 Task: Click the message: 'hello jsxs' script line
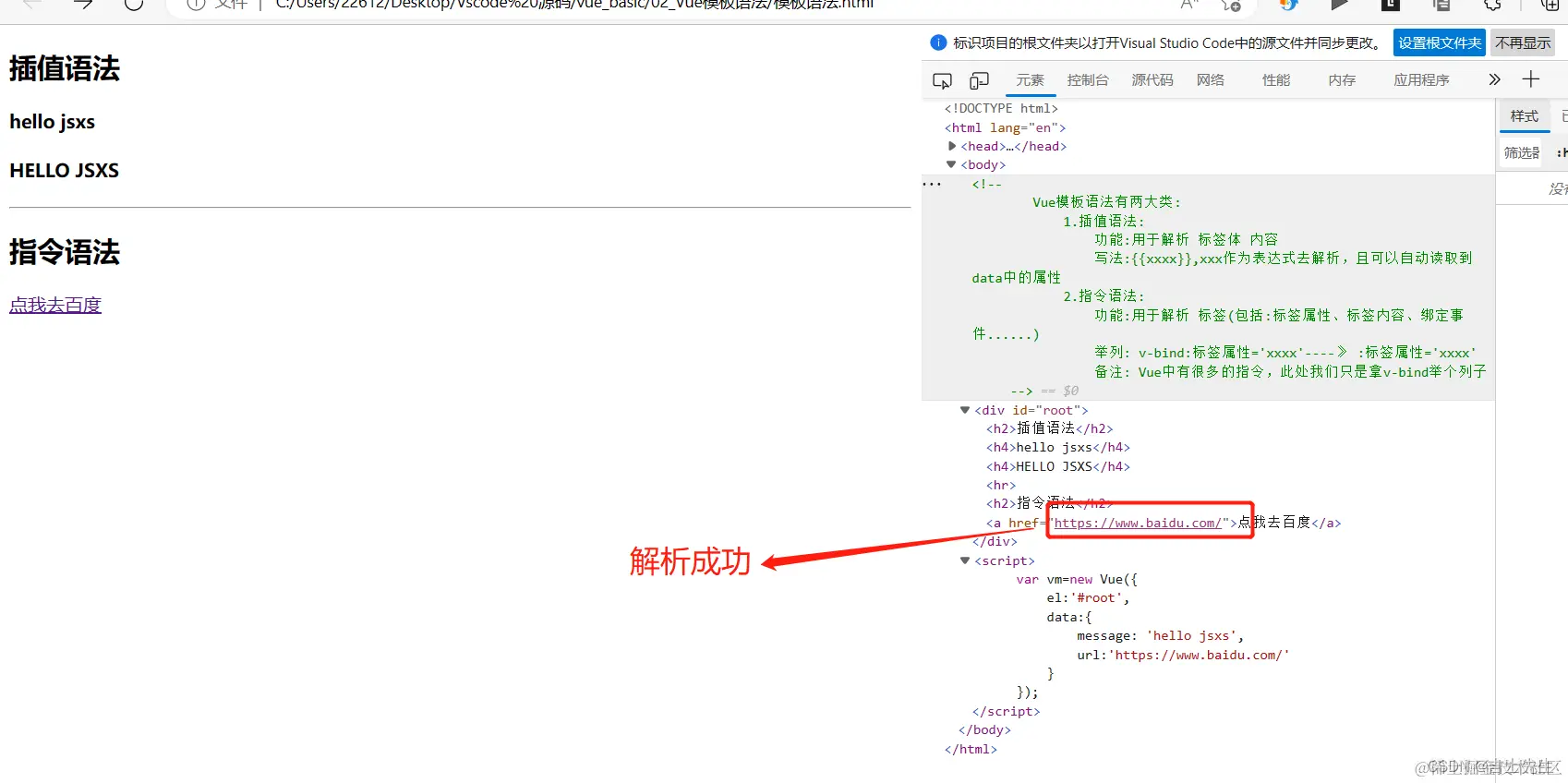pos(1160,635)
